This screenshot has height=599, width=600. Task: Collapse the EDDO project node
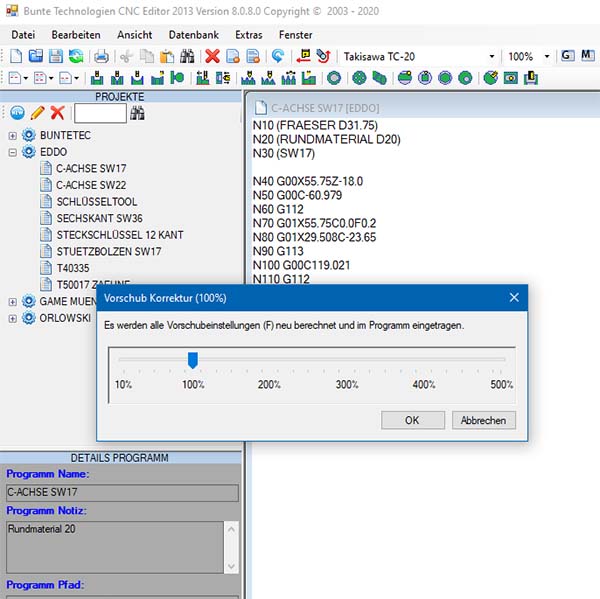coord(13,152)
